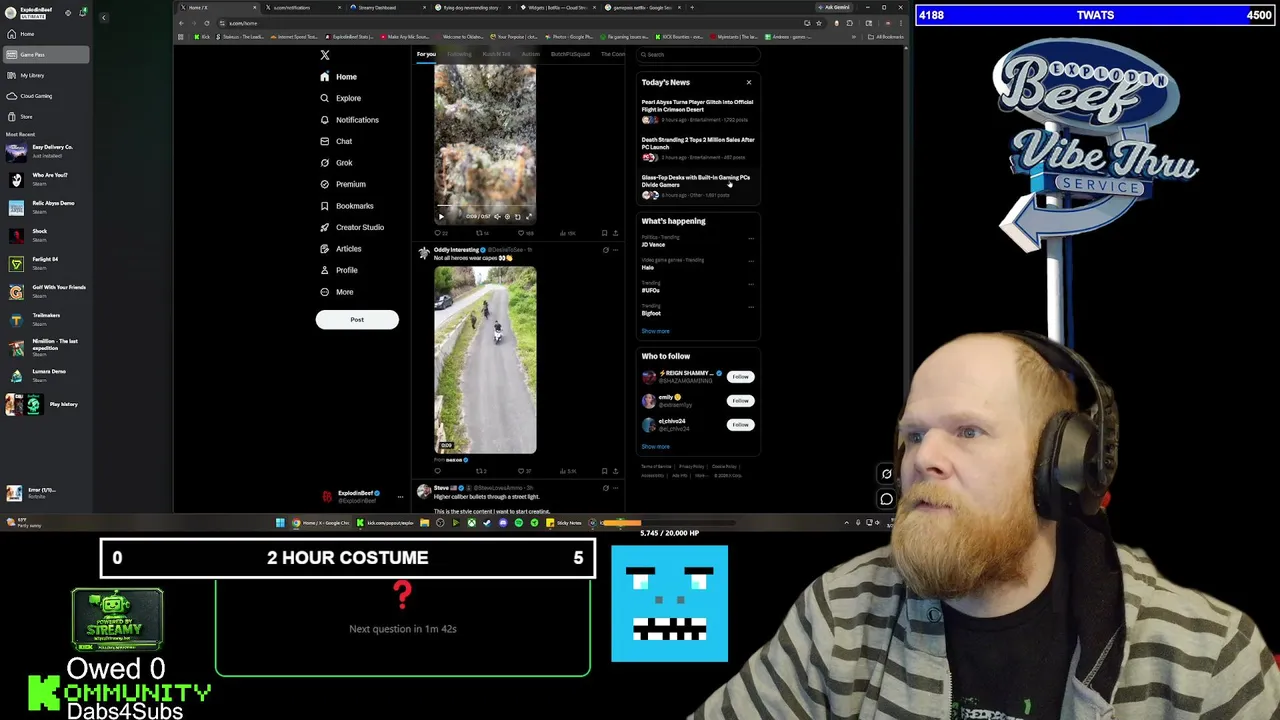The height and width of the screenshot is (720, 1280).
Task: Follow REIGN SHAMMY account
Action: (740, 377)
